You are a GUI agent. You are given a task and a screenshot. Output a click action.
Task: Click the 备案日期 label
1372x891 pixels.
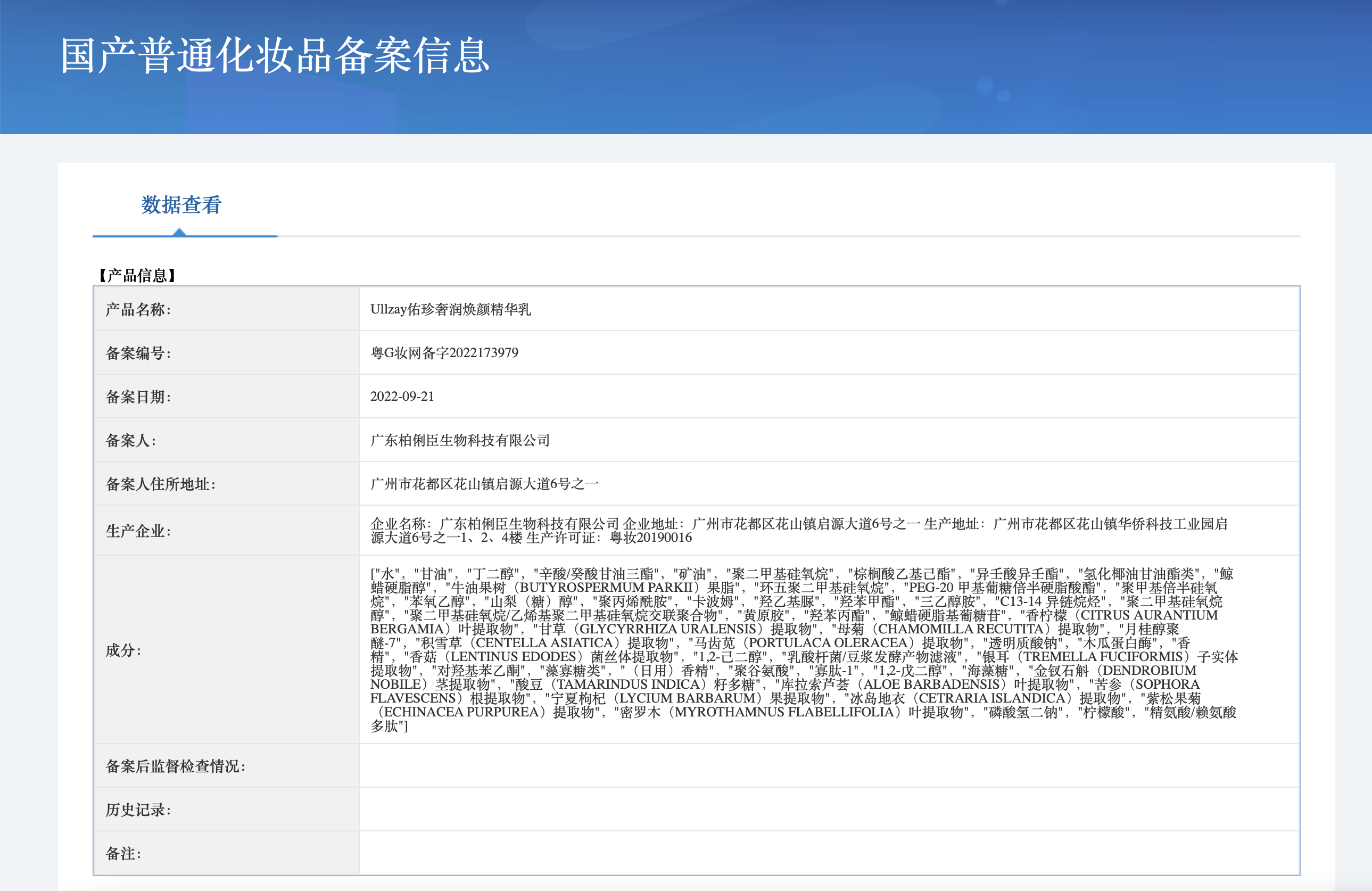pyautogui.click(x=138, y=397)
